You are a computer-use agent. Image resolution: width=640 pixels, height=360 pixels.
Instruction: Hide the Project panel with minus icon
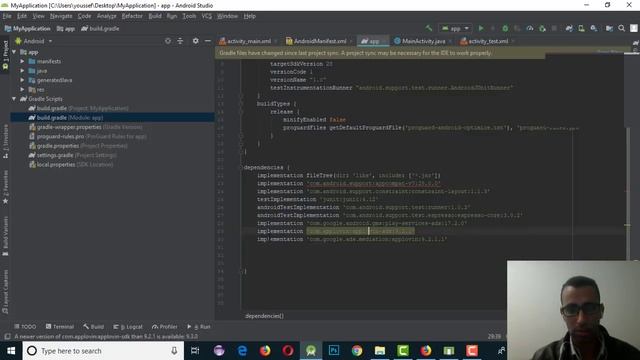click(x=208, y=41)
